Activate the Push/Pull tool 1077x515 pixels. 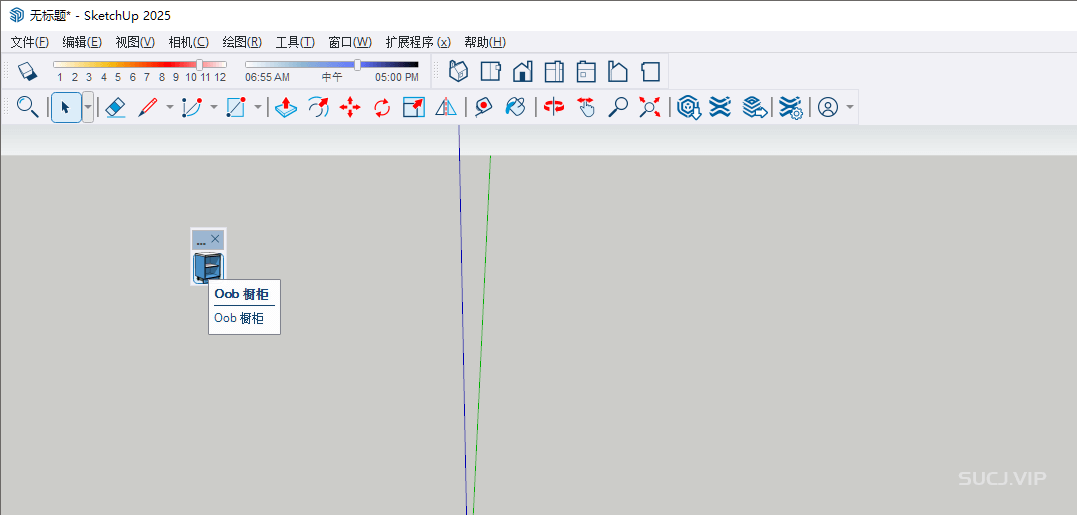coord(286,107)
